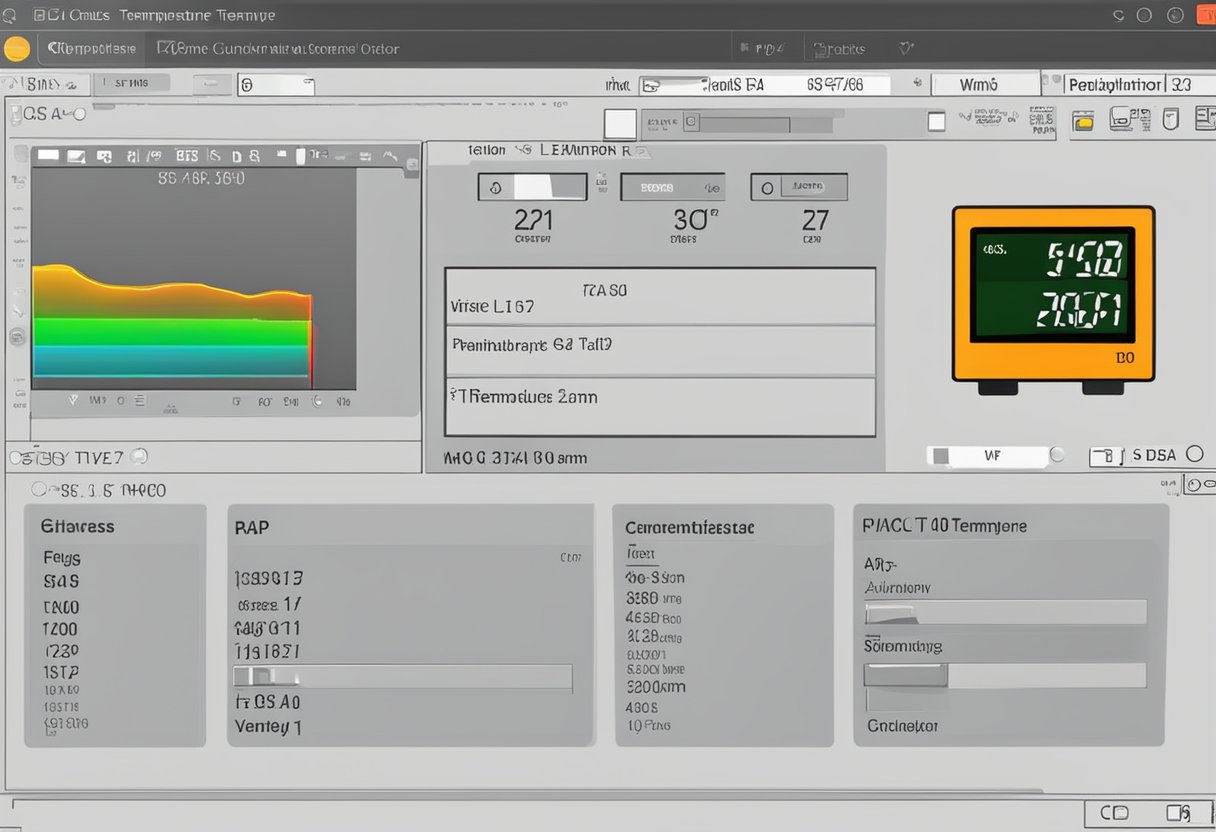
Task: Click the Sòremidyg slider bar in PIACC panel
Action: (x=1004, y=676)
